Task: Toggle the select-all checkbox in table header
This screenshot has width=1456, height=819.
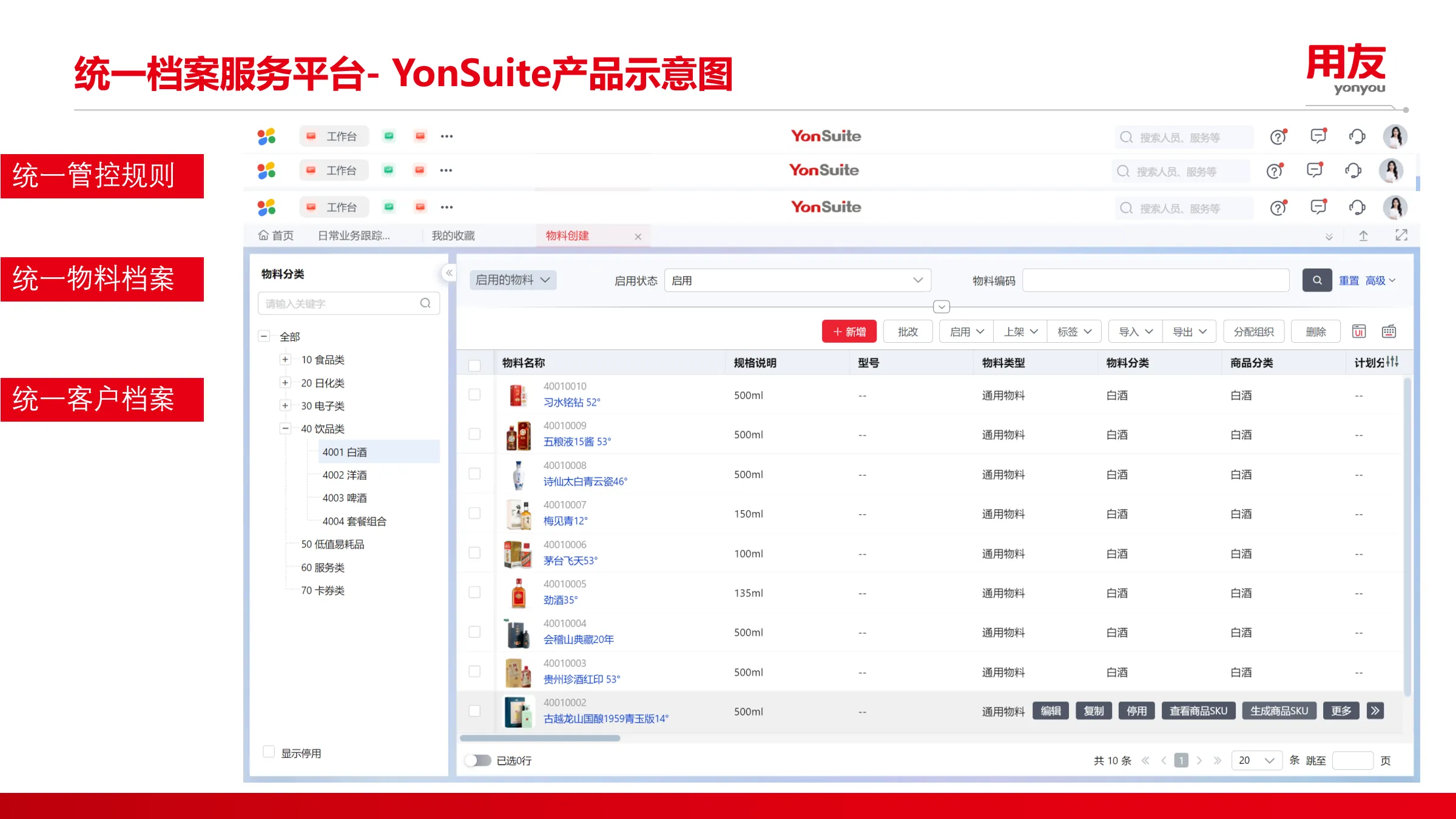Action: click(x=474, y=365)
